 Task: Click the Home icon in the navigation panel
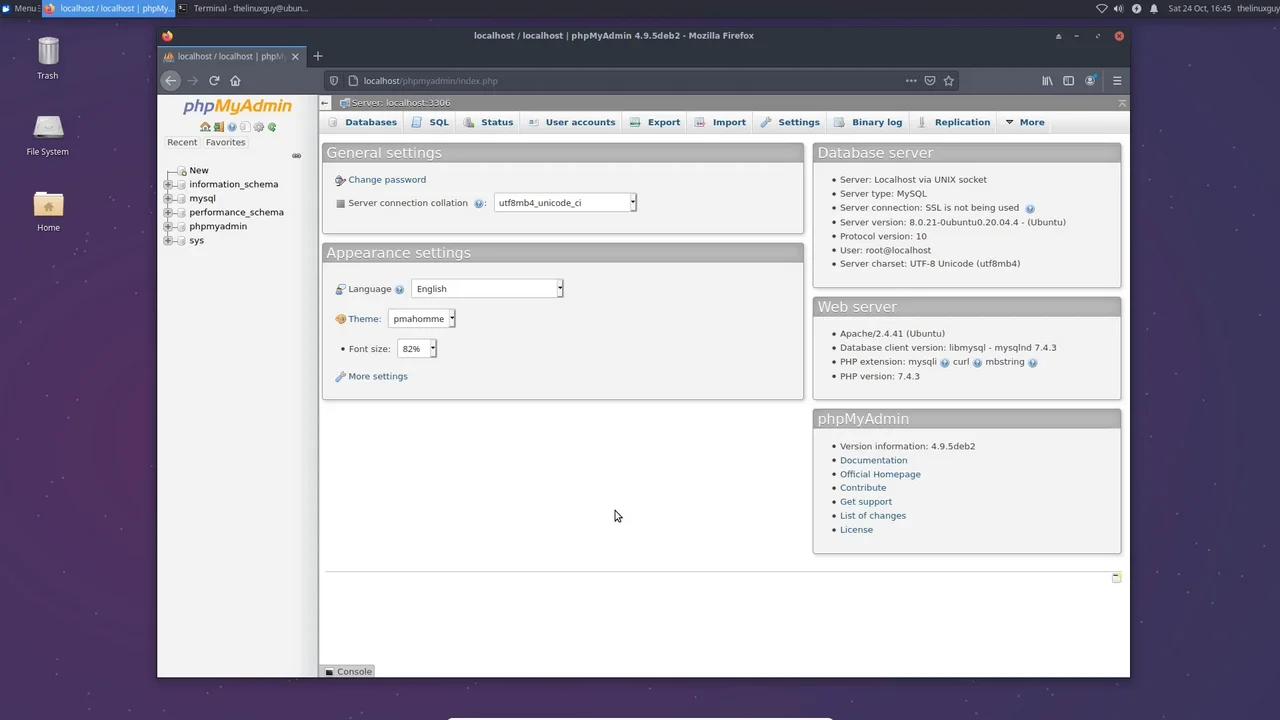click(205, 127)
